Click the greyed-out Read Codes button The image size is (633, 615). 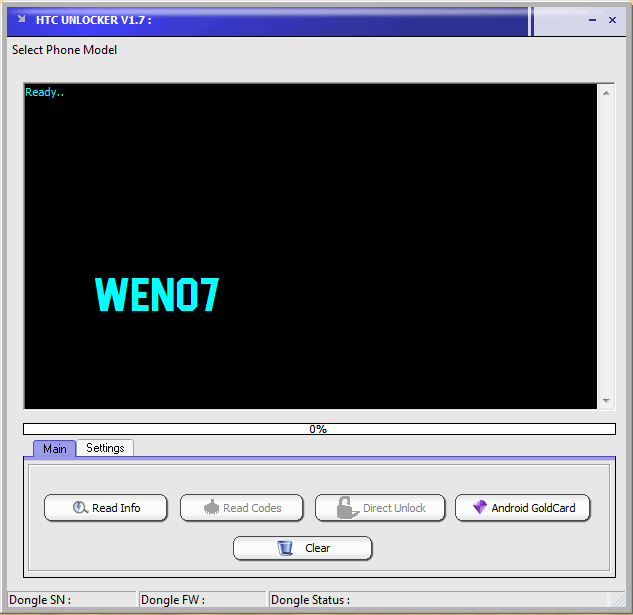coord(241,508)
